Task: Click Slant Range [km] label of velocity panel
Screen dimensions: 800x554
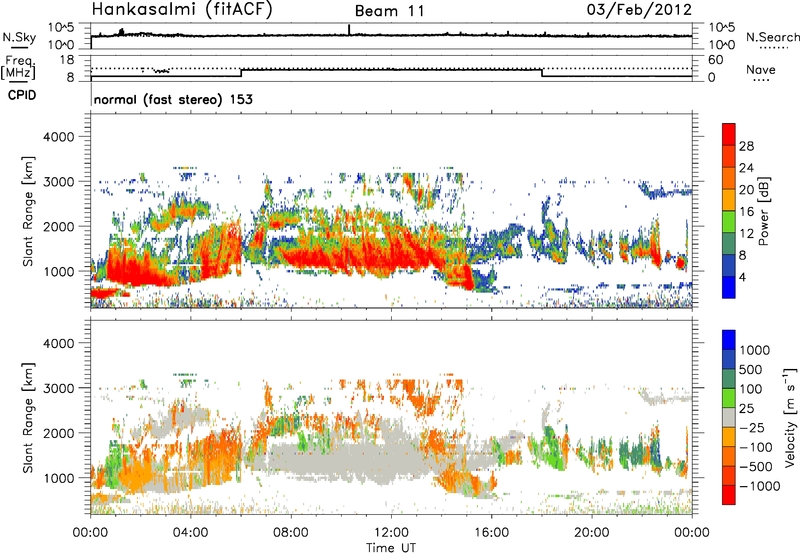Action: click(x=28, y=417)
